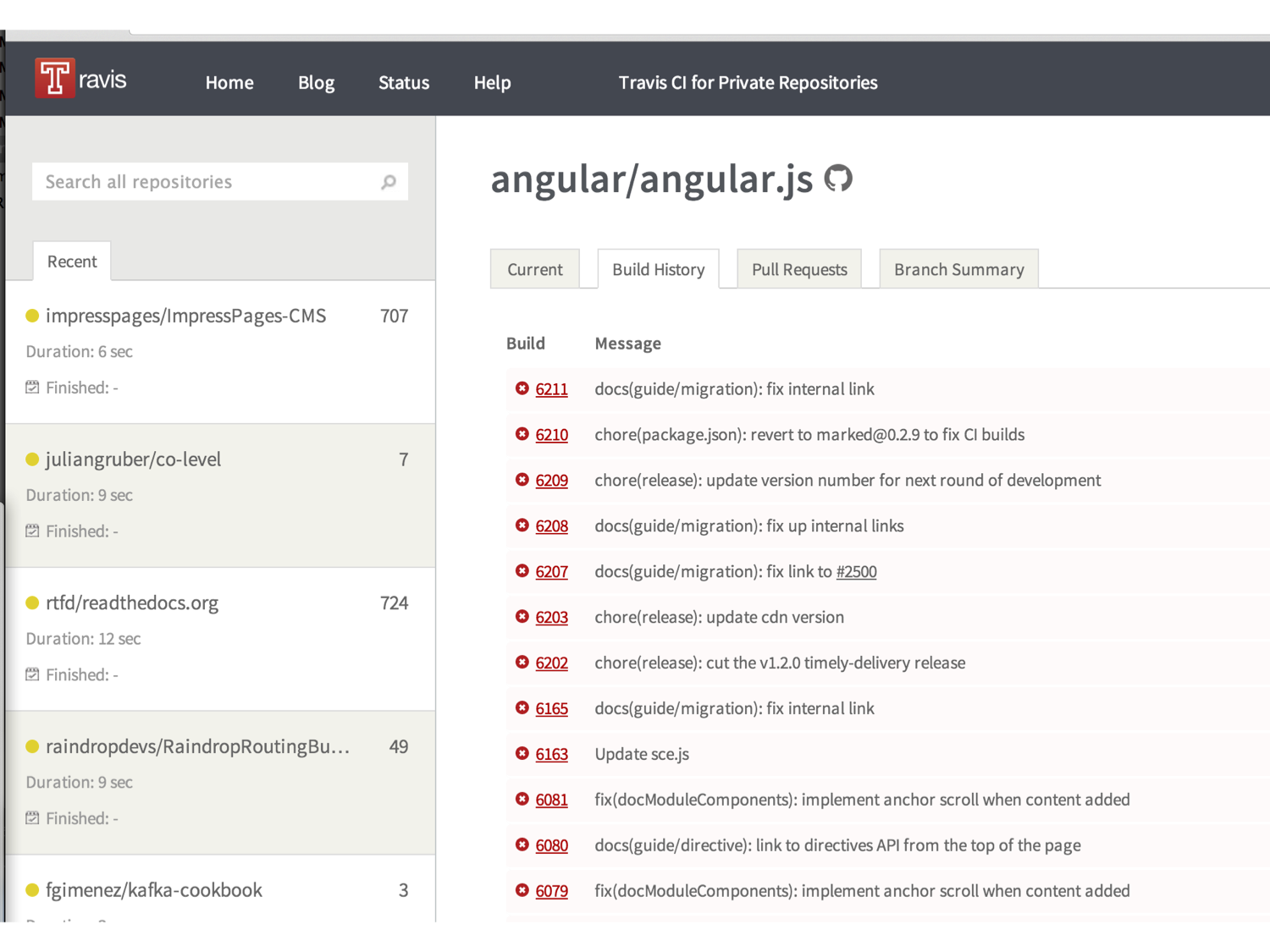This screenshot has width=1270, height=952.
Task: Follow the #2500 issue link
Action: [856, 572]
